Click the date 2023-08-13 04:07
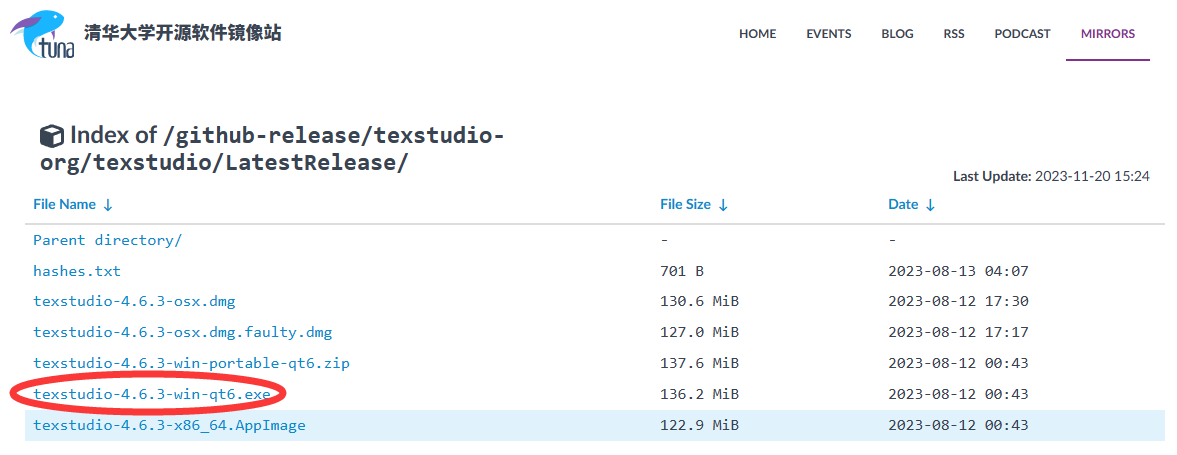The image size is (1177, 455). click(958, 271)
